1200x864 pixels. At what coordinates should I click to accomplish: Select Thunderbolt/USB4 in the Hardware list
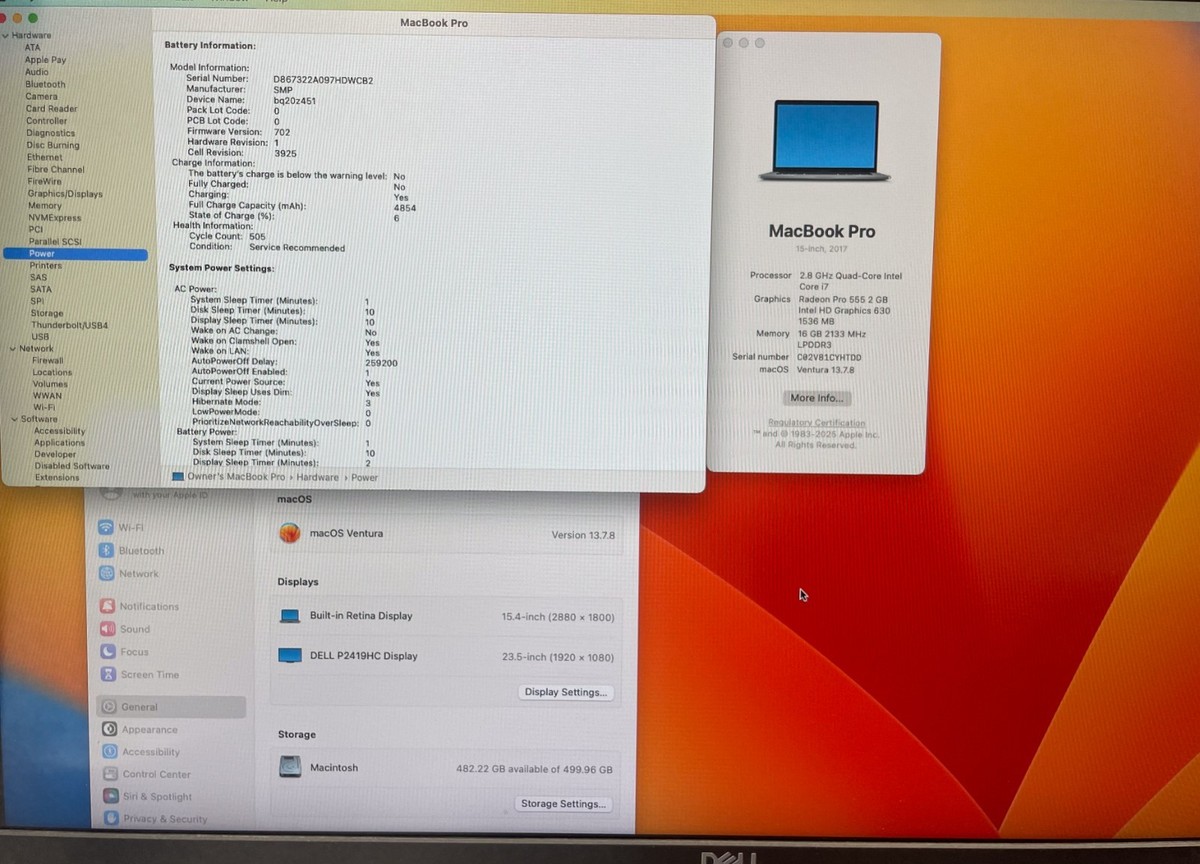click(69, 325)
